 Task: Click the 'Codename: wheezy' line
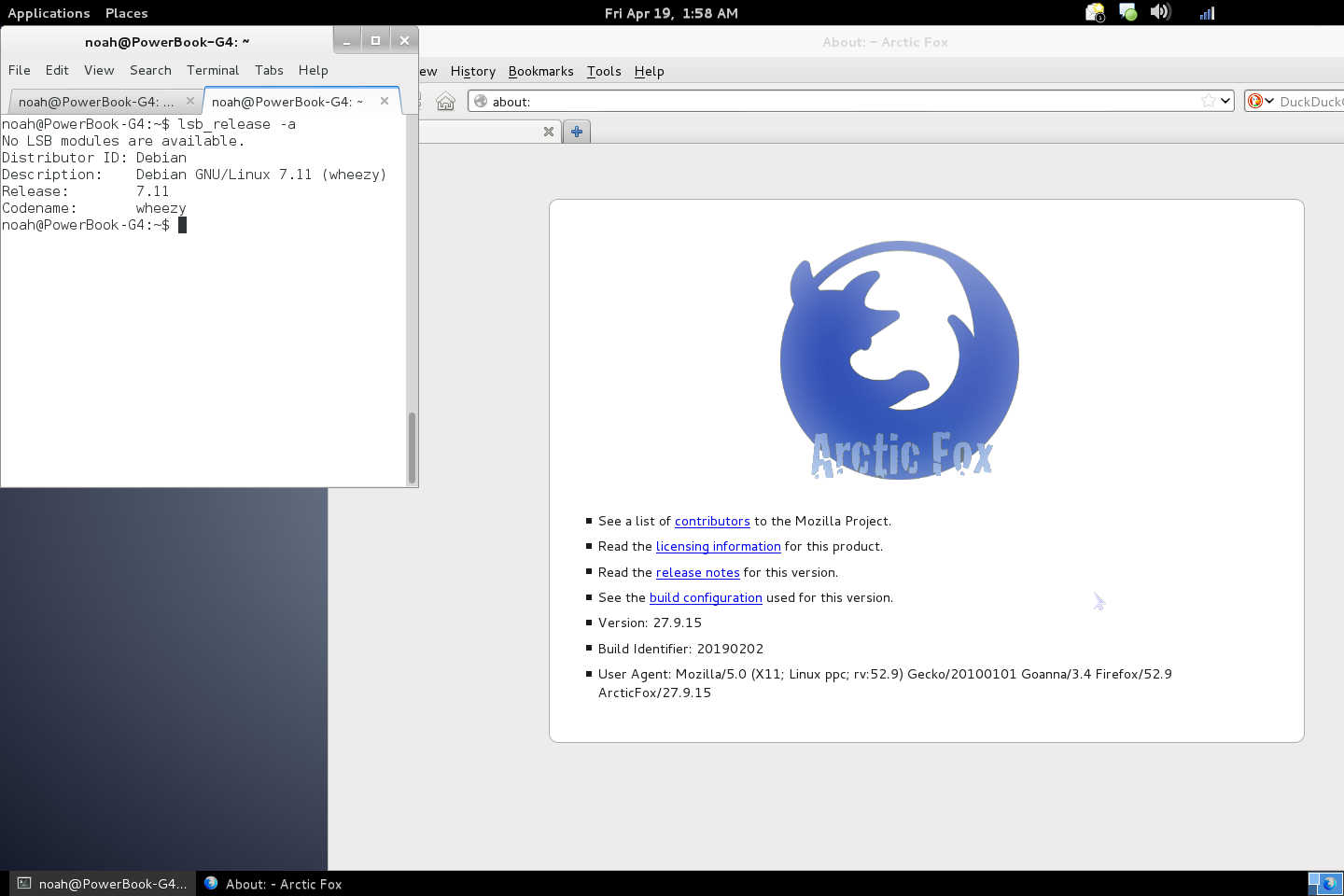click(x=94, y=208)
